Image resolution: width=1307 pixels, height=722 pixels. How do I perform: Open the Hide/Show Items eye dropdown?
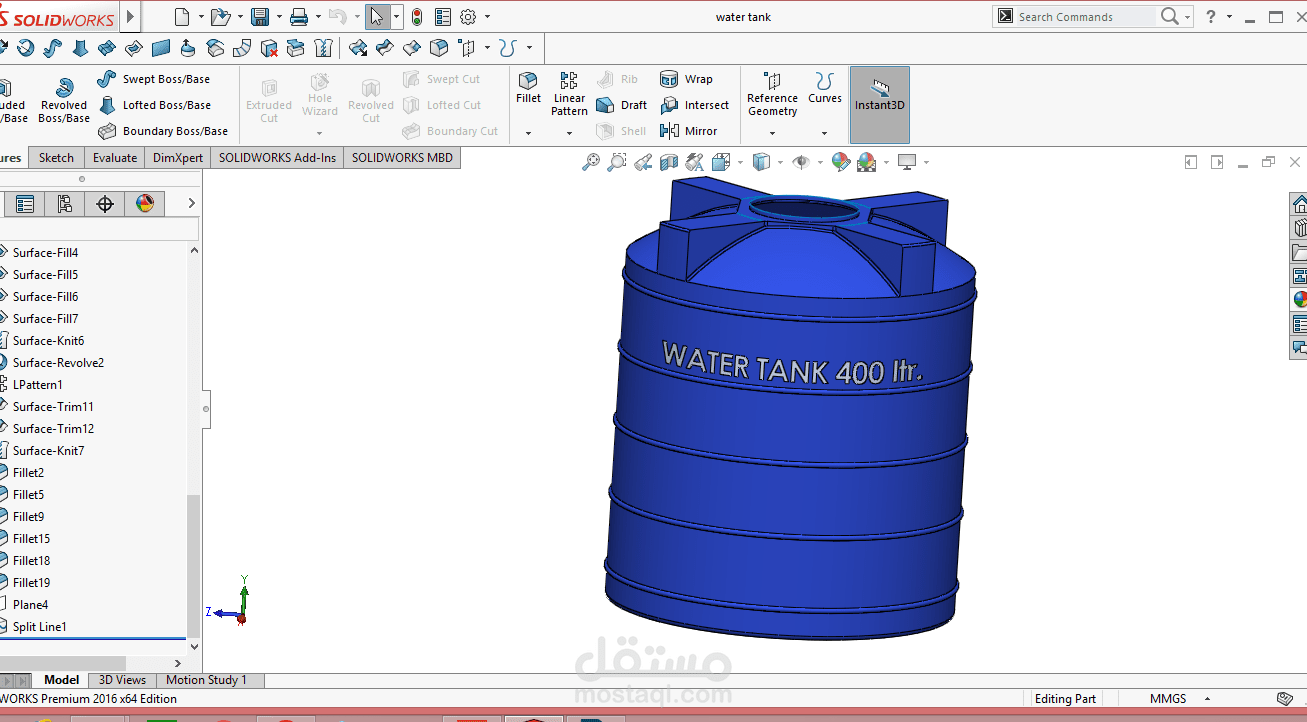click(x=820, y=162)
